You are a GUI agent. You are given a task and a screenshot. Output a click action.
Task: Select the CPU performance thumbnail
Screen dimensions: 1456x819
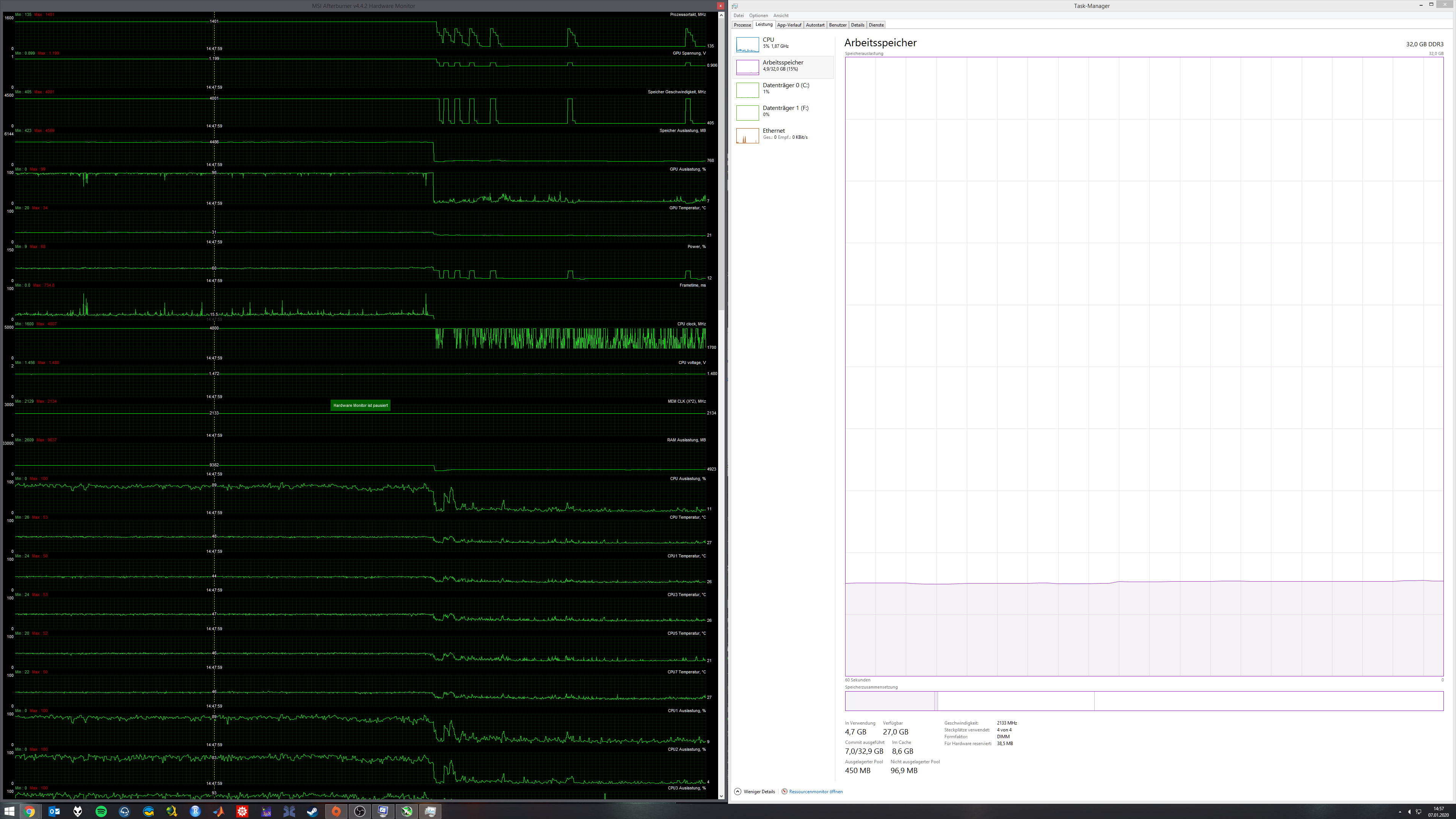(747, 44)
